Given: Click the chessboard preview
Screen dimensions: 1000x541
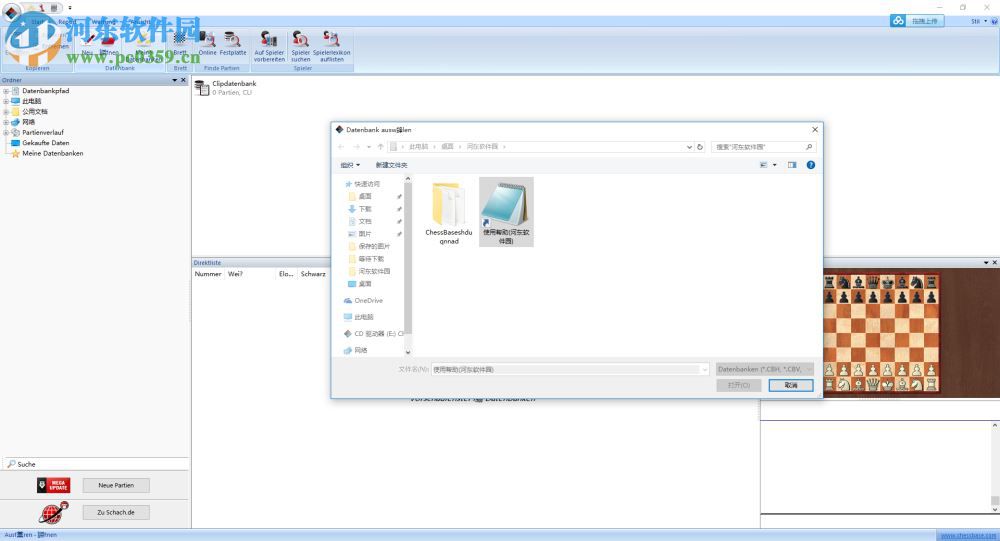Looking at the screenshot, I should [881, 332].
